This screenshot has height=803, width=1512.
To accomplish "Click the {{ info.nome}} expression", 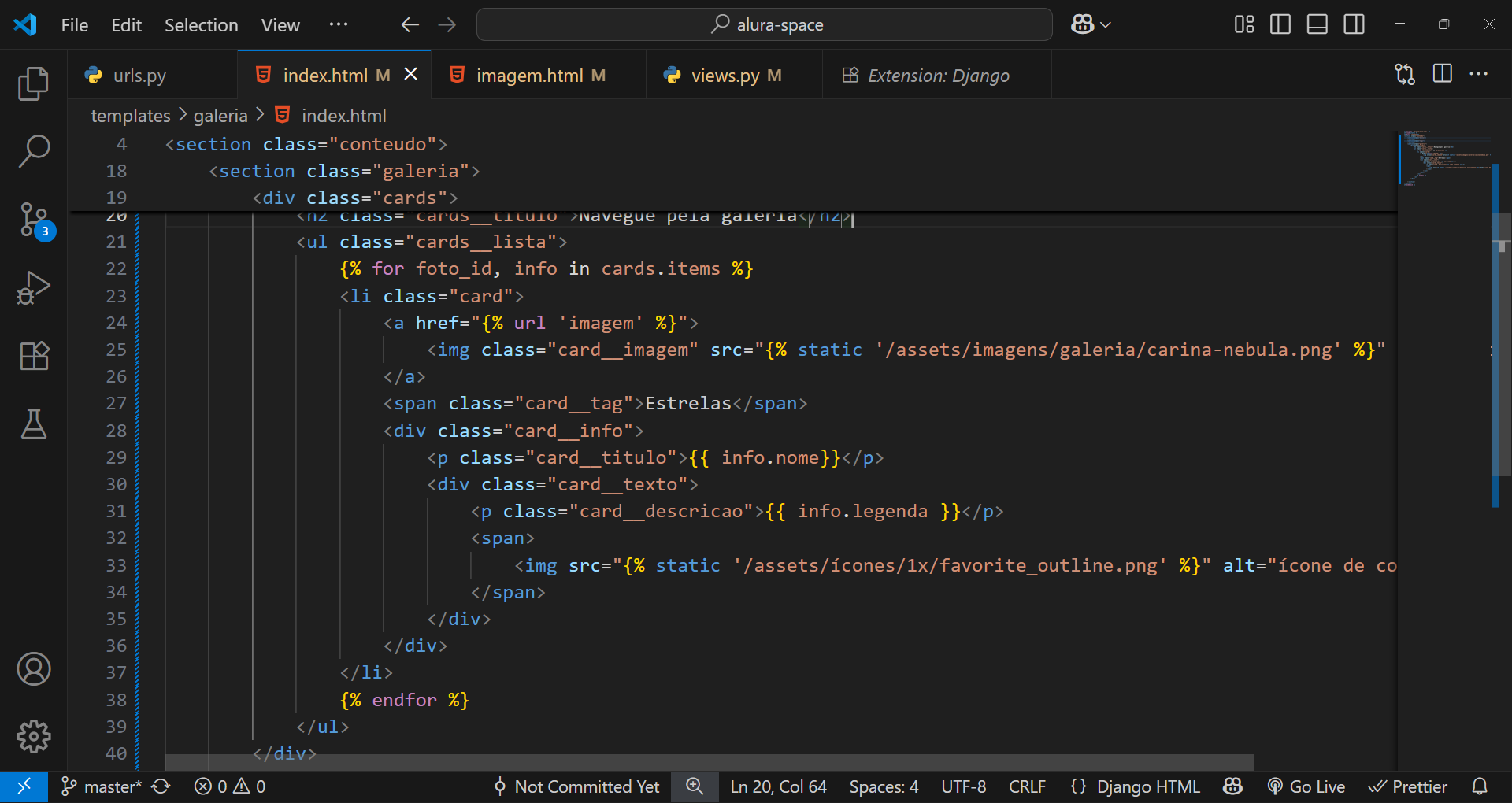I will coord(765,457).
